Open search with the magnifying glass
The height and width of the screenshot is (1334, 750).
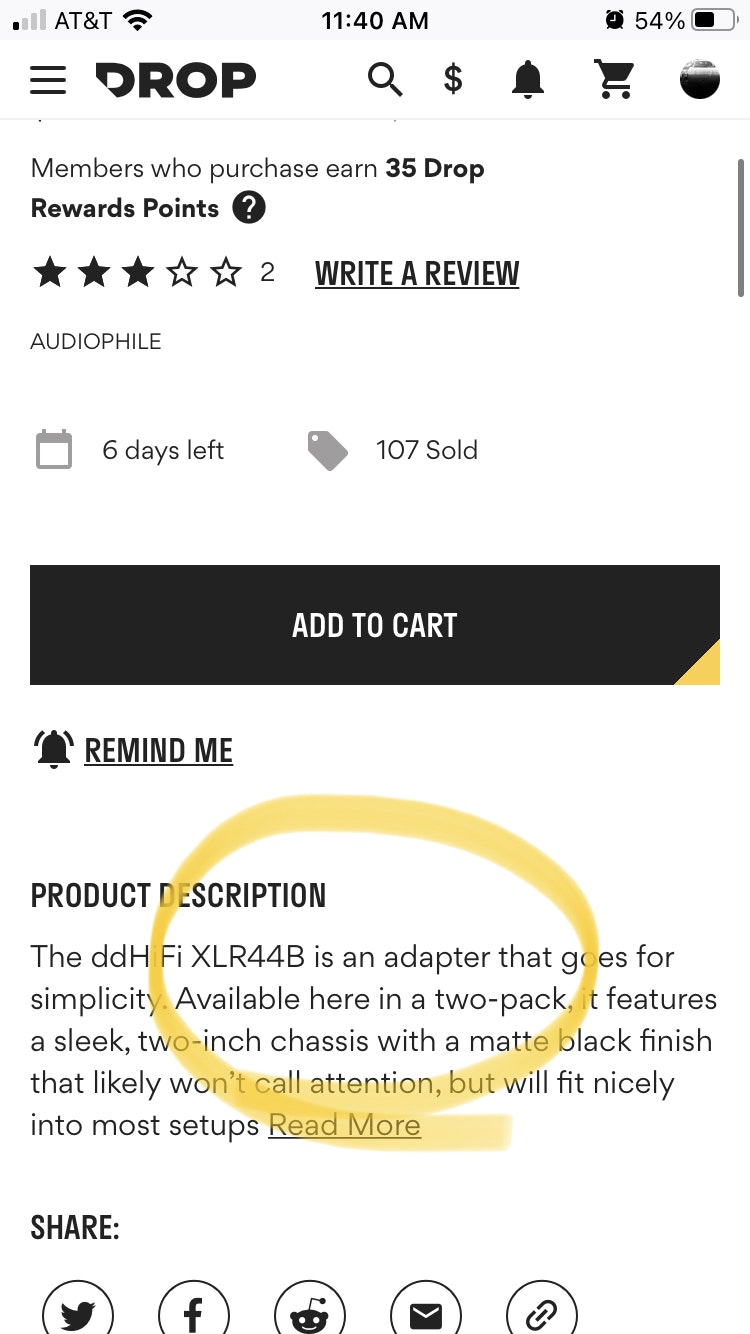point(385,79)
